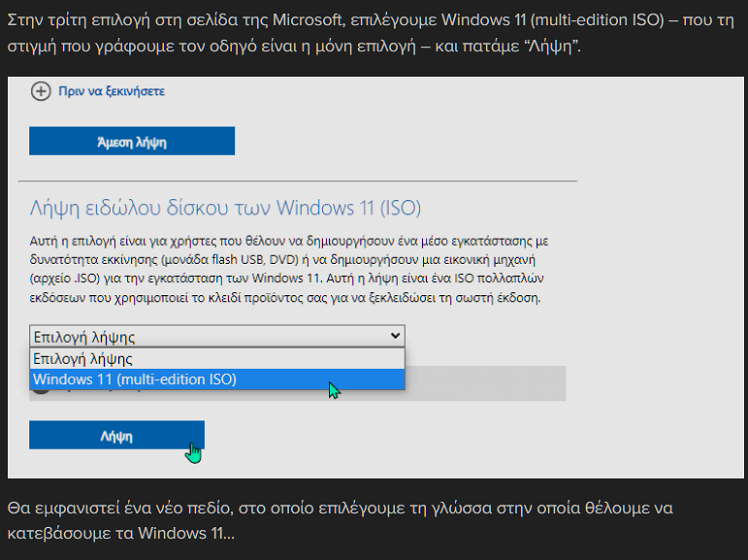Click the horizontal divider line below Άμεση λήψη

298,181
